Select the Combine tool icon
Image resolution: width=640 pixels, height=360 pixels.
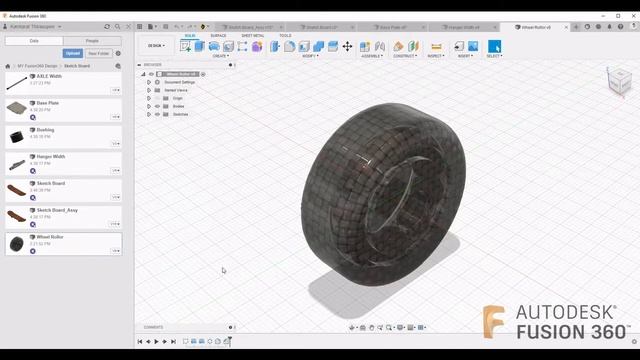[x=318, y=46]
